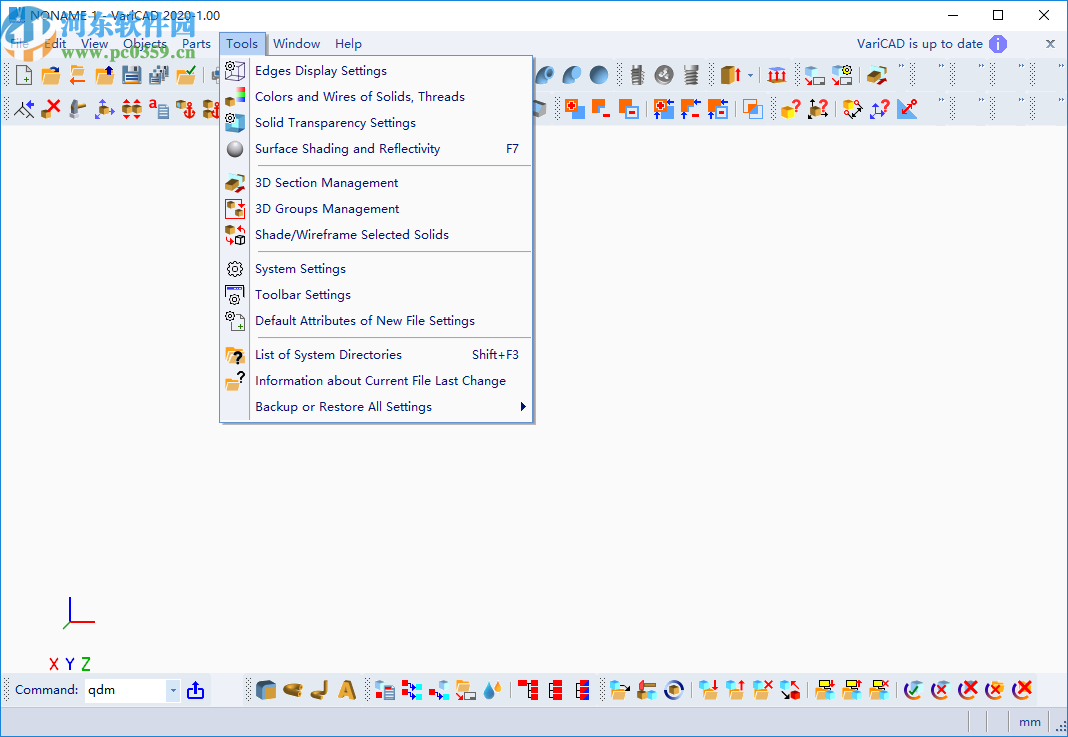The width and height of the screenshot is (1068, 737).
Task: Click the 3D text 'A' icon in bottom toolbar
Action: (x=347, y=690)
